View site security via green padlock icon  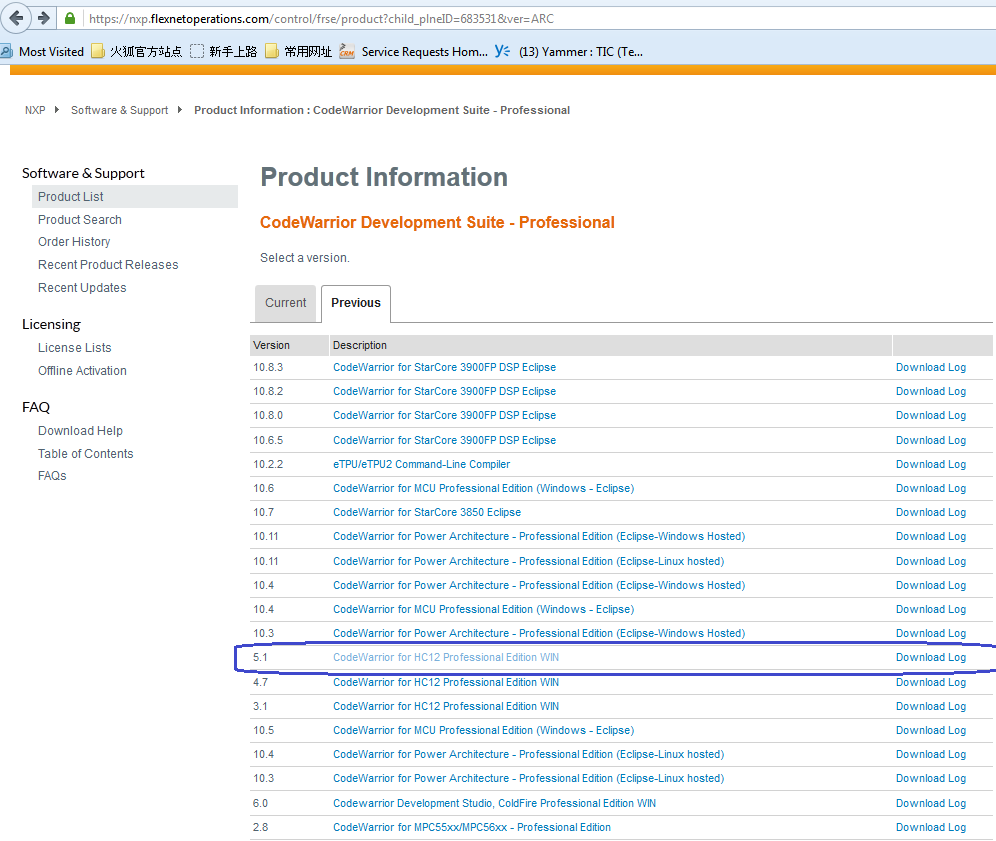click(x=70, y=18)
